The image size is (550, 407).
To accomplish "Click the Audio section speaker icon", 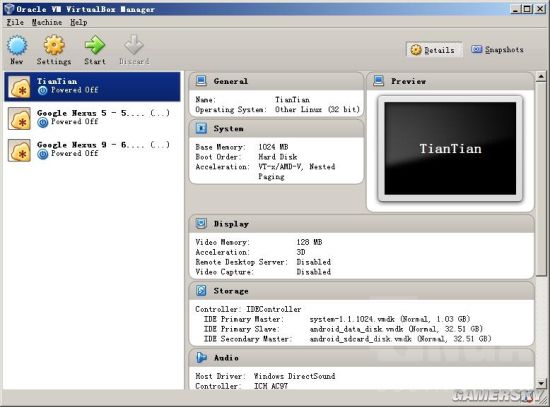I will pyautogui.click(x=201, y=358).
